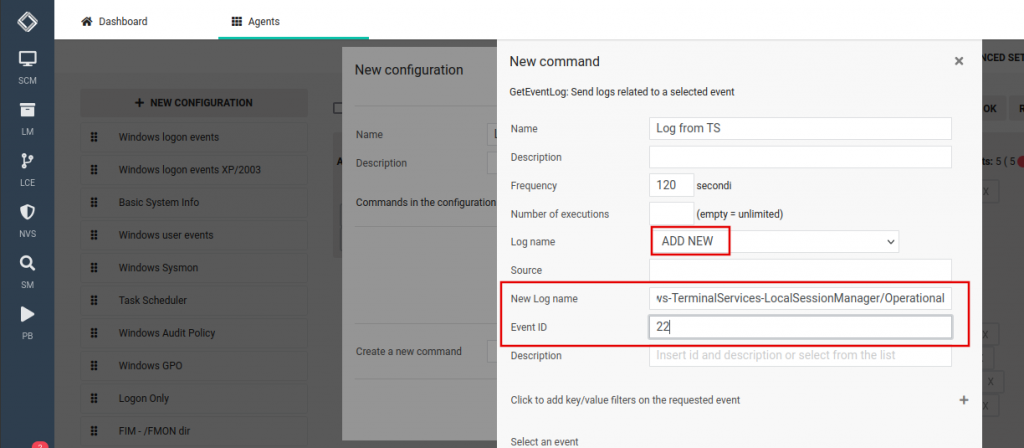Screen dimensions: 1024x448
Task: Edit the New Log name field
Action: pyautogui.click(x=800, y=298)
